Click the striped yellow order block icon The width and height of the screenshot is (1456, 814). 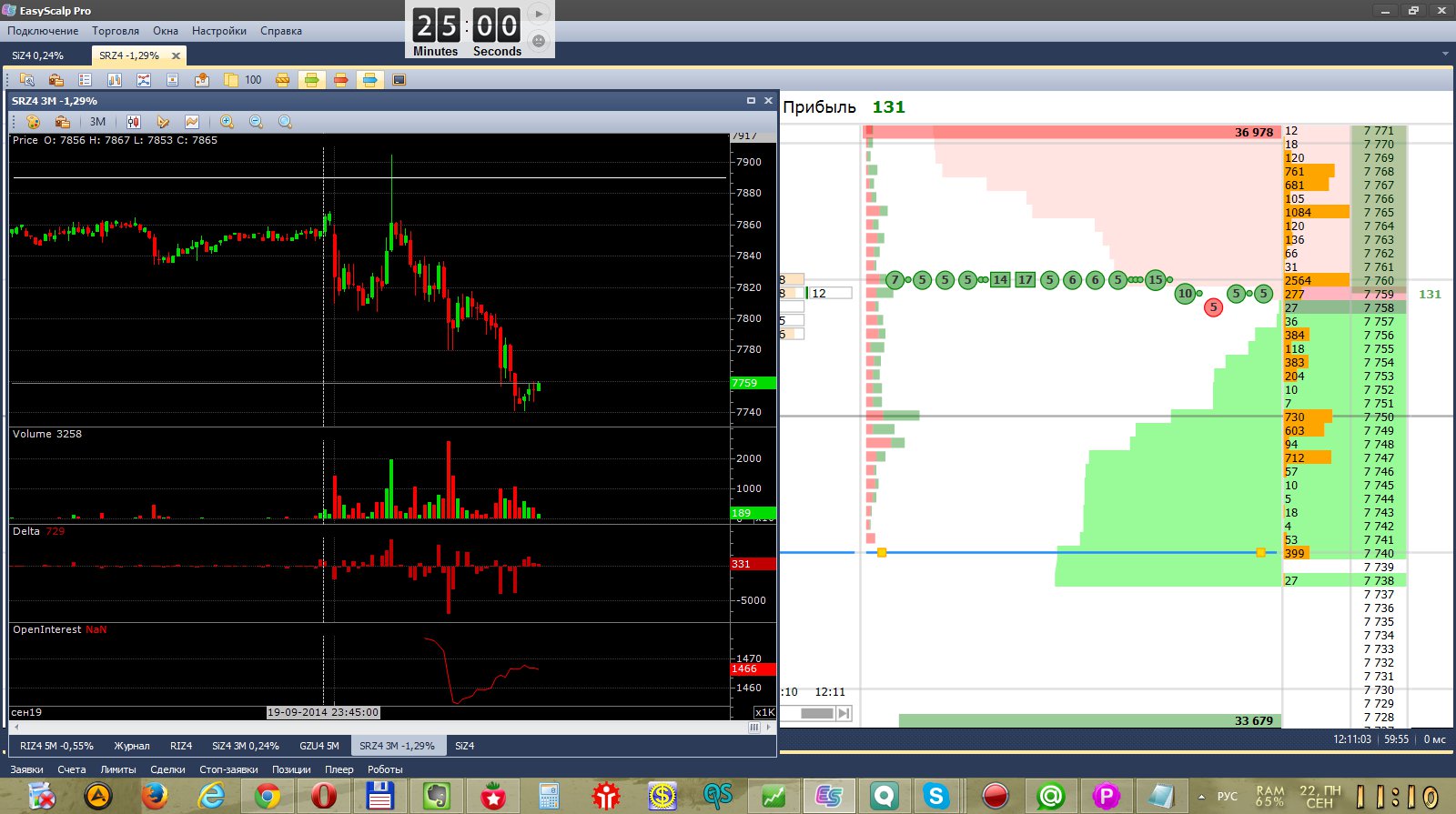point(283,80)
